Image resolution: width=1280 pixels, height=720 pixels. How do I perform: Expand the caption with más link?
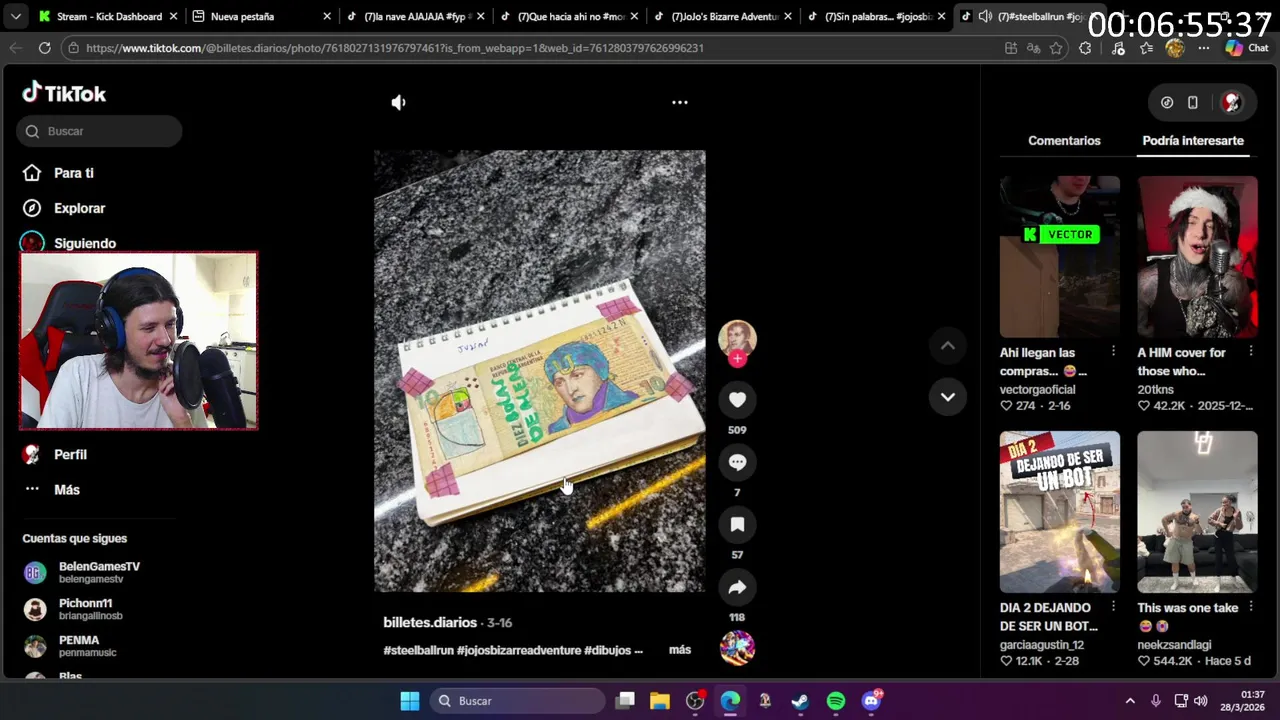point(680,650)
